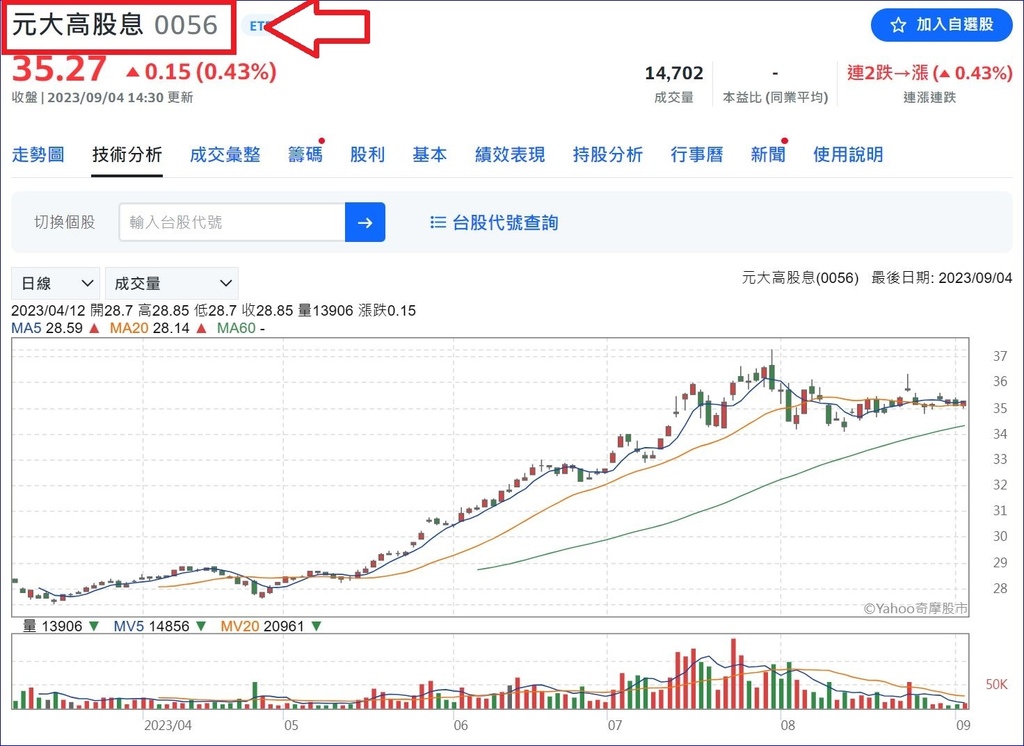Select the 技術分析 tab

click(x=127, y=155)
